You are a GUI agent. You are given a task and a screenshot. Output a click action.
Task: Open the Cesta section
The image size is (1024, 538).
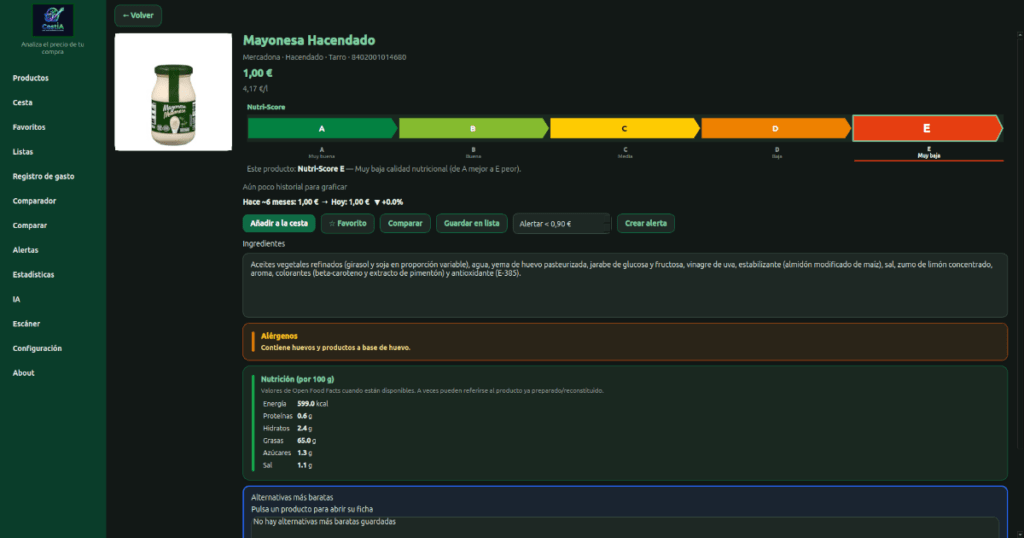(22, 103)
